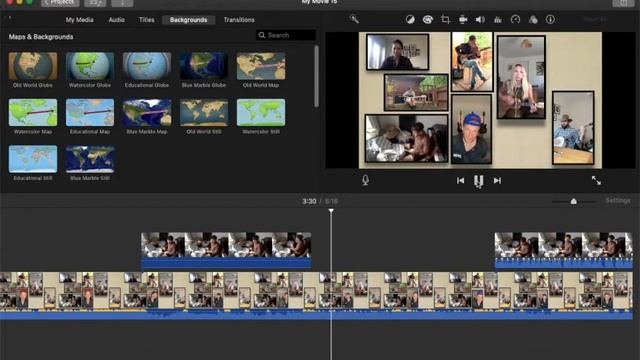
Task: Open the Transitions tab
Action: [239, 20]
